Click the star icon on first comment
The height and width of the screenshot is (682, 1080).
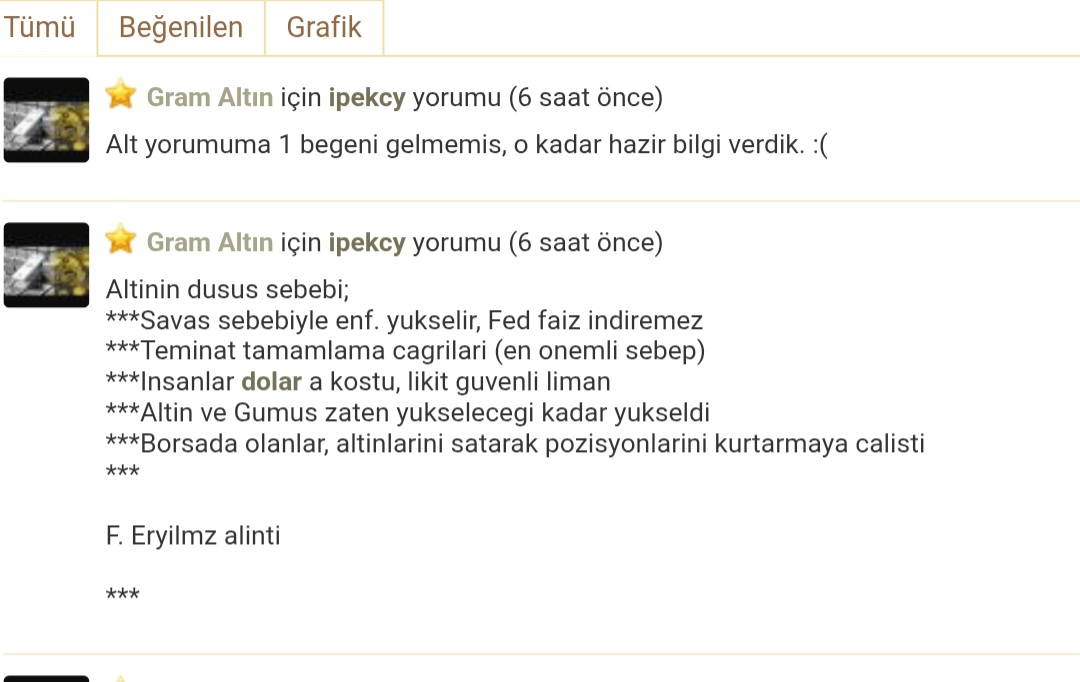[x=121, y=96]
